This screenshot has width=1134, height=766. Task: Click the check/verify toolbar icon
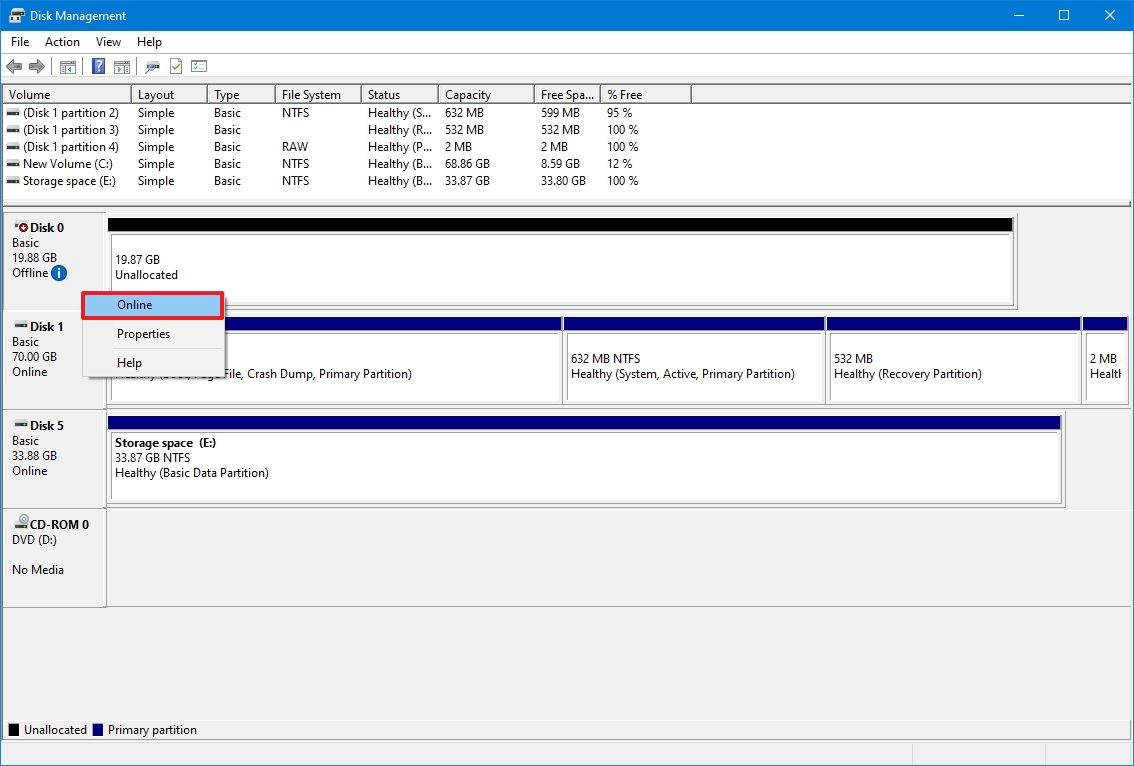tap(175, 66)
